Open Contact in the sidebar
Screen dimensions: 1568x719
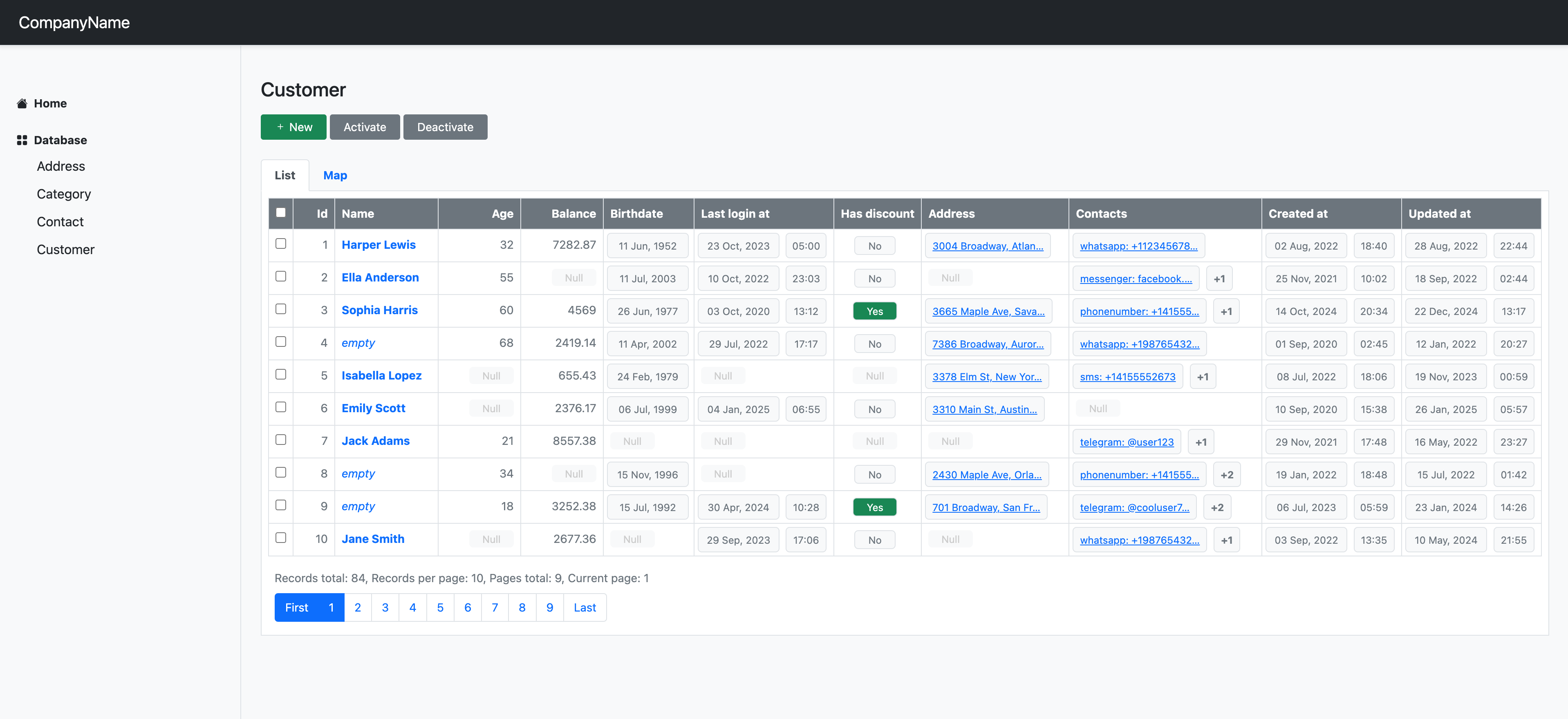click(x=60, y=222)
